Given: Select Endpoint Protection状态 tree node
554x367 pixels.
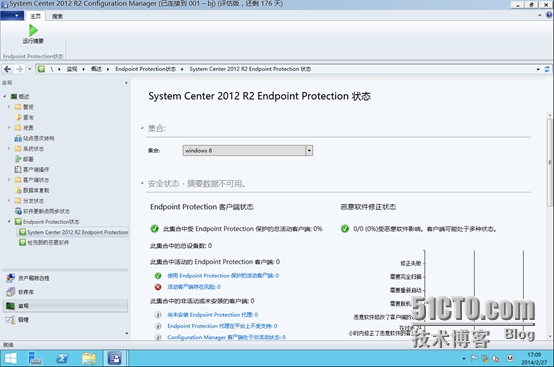Looking at the screenshot, I should click(47, 222).
